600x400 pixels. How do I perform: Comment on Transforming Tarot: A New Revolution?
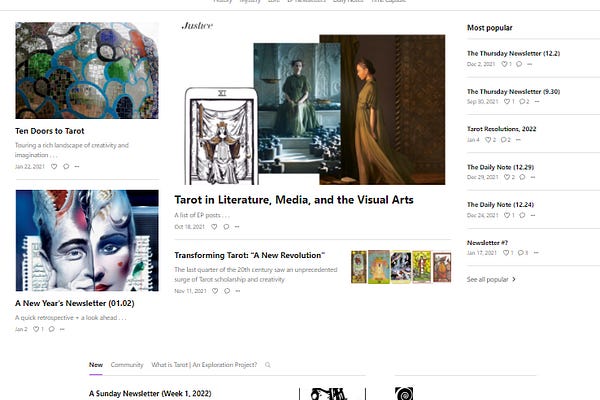tap(227, 291)
